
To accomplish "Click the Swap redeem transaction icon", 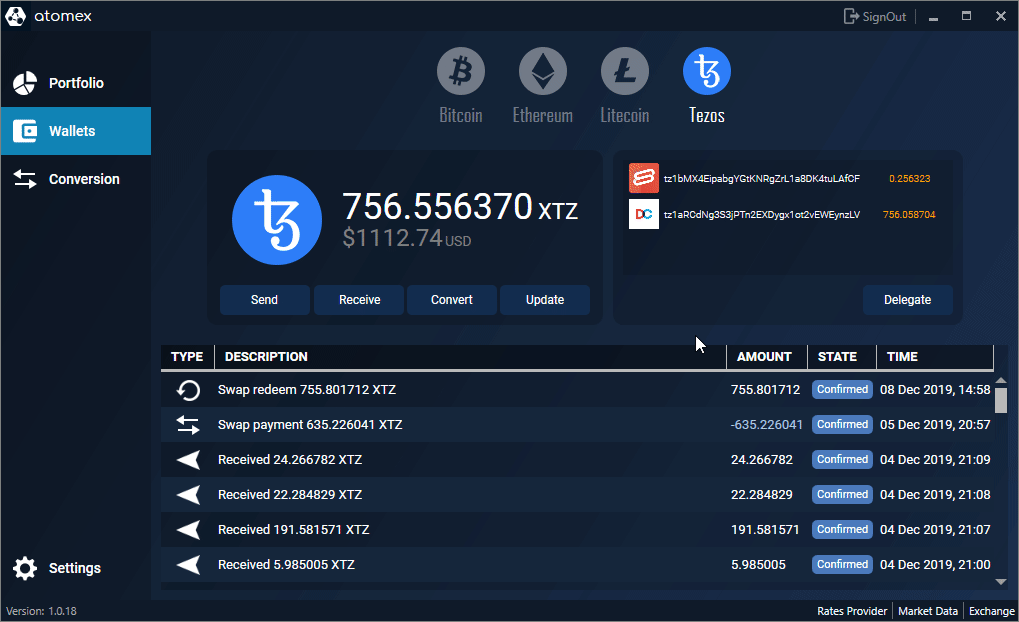I will click(188, 390).
